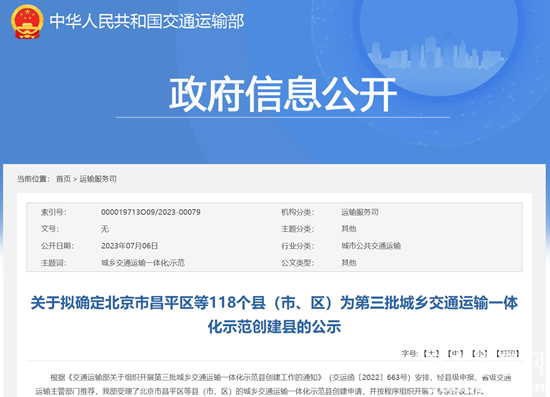Set font size to 中

tap(455, 353)
